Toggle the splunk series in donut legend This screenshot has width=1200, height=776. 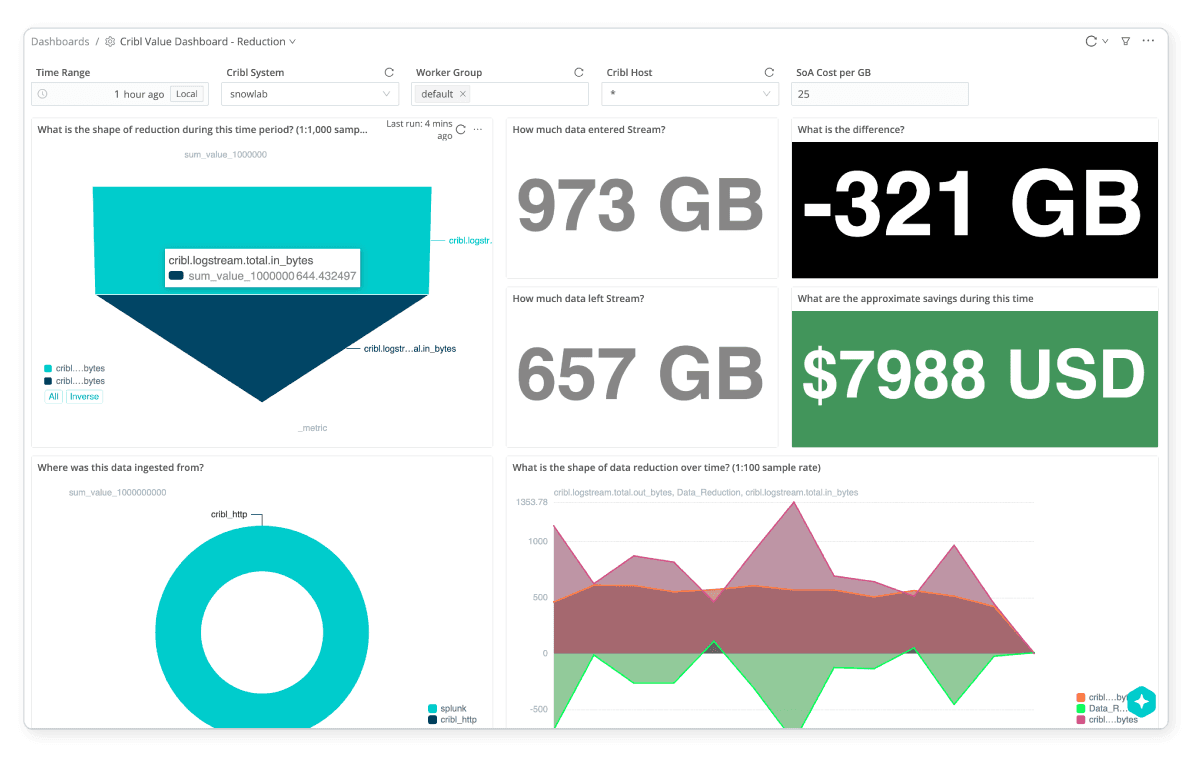coord(449,708)
